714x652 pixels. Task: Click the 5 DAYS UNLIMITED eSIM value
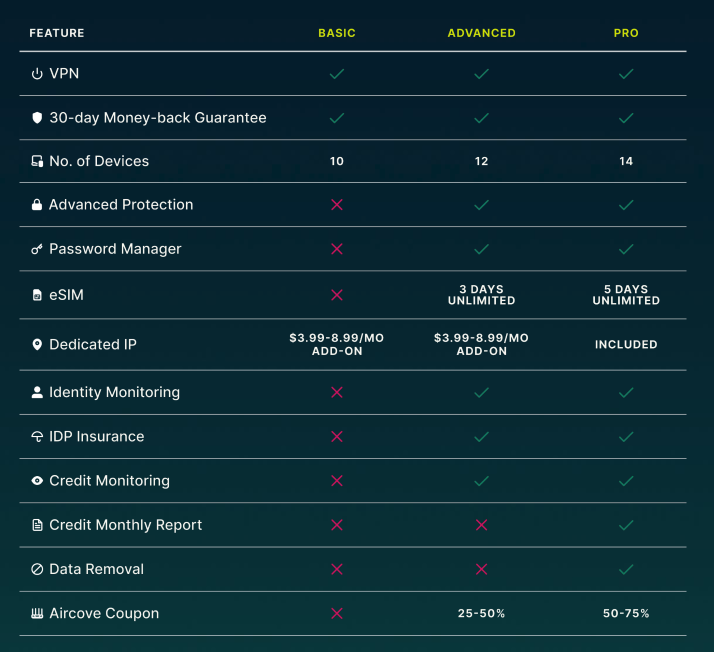626,295
